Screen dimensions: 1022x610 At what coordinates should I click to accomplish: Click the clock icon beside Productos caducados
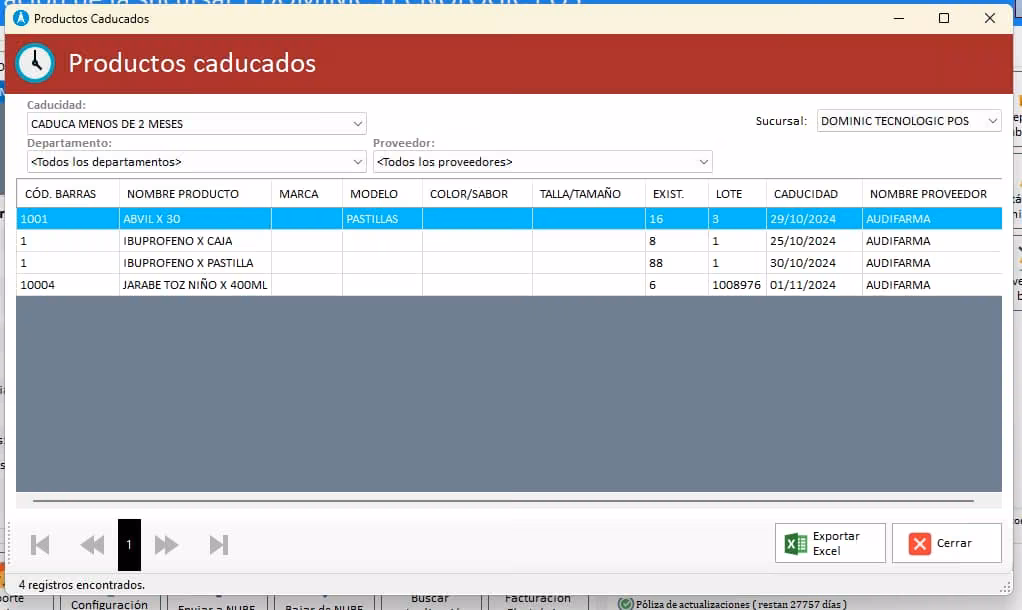tap(35, 63)
